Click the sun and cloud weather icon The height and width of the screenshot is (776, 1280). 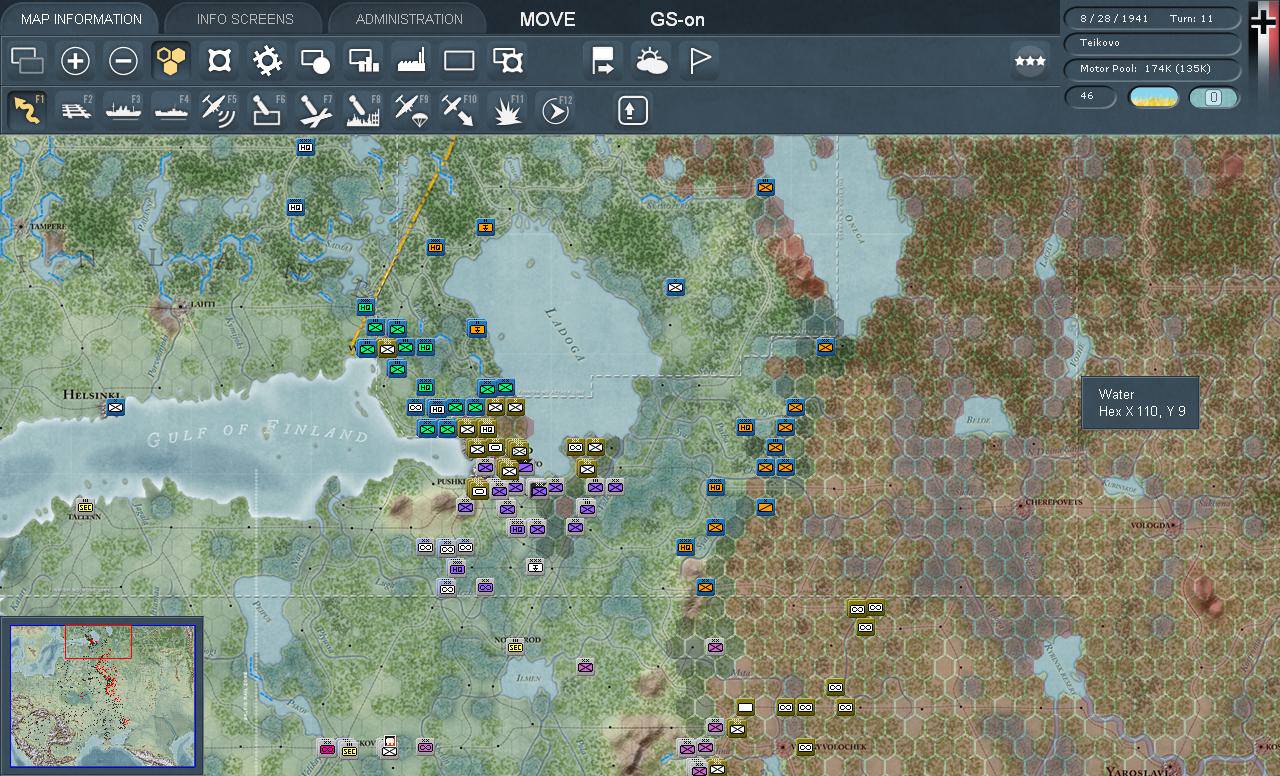point(651,61)
